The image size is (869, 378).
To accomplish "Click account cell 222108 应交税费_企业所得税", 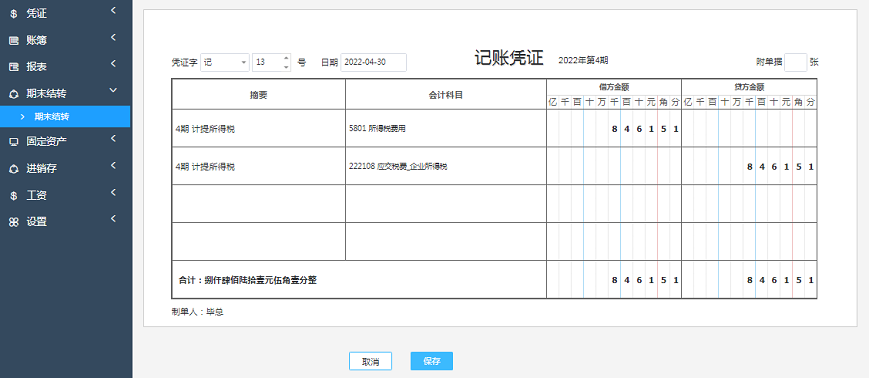I will pyautogui.click(x=398, y=166).
